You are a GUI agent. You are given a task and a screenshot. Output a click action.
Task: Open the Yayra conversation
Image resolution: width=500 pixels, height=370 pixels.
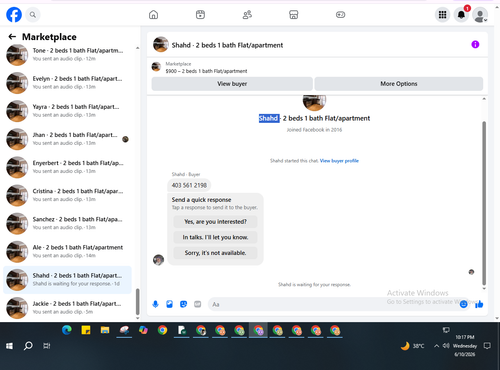click(68, 111)
